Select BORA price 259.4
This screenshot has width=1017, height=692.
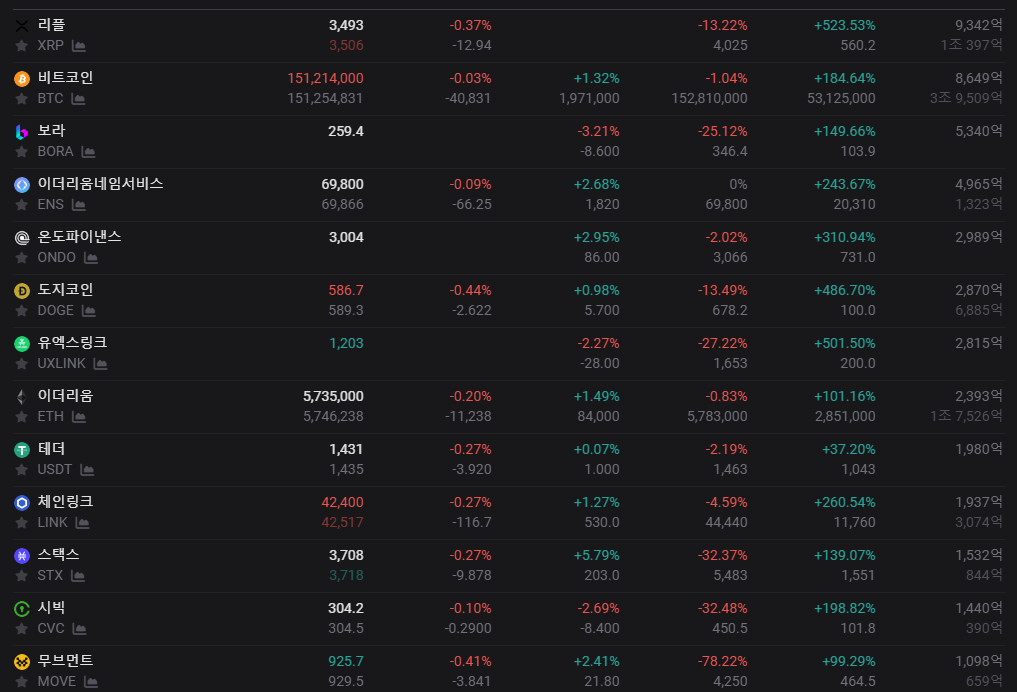345,131
